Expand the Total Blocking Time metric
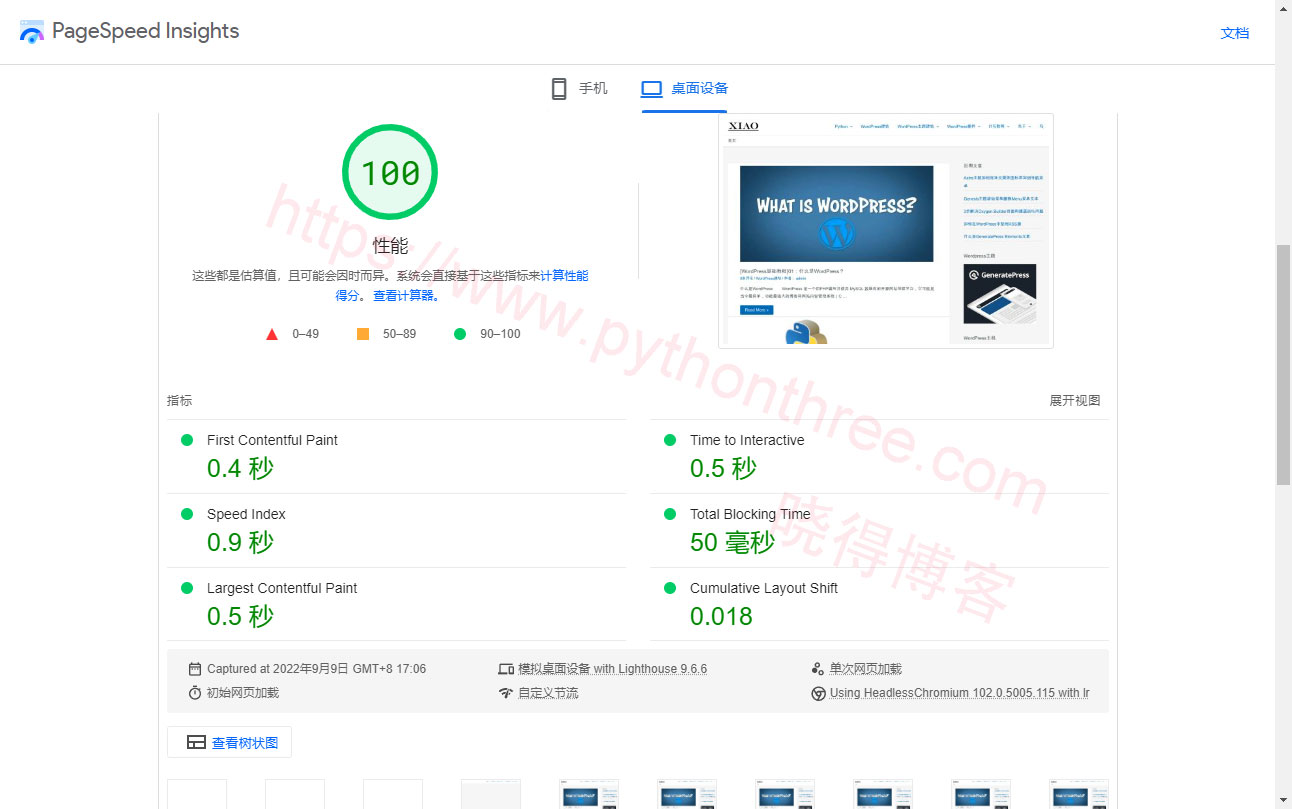This screenshot has width=1292, height=809. tap(750, 514)
